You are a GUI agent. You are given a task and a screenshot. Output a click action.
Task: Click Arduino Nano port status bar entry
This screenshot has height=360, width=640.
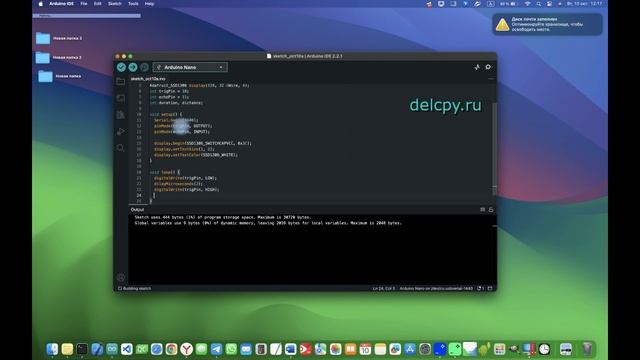[x=436, y=288]
